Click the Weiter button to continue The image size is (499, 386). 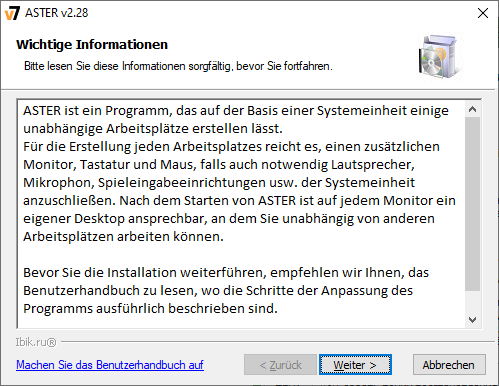tap(355, 365)
